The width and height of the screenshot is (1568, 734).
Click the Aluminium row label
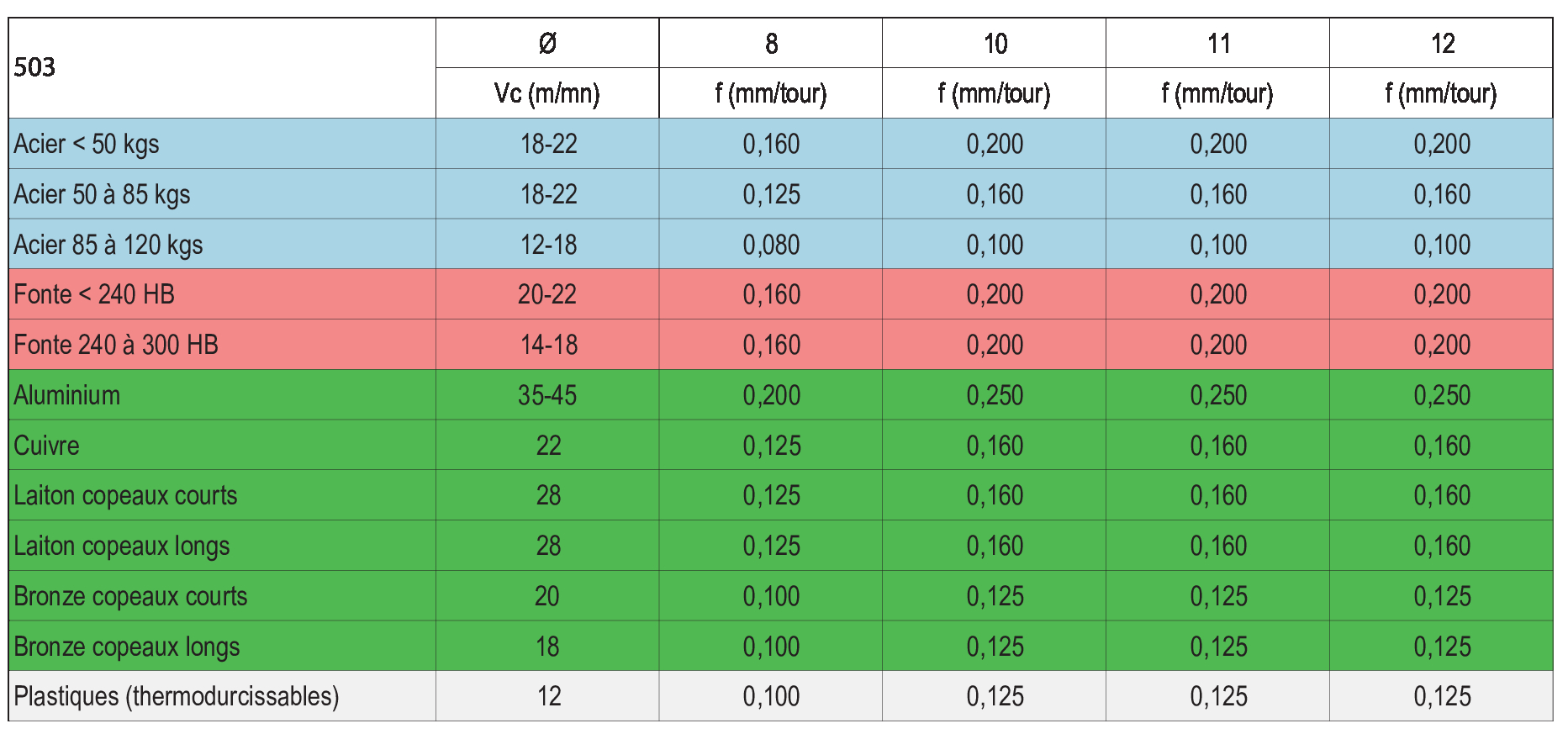67,395
